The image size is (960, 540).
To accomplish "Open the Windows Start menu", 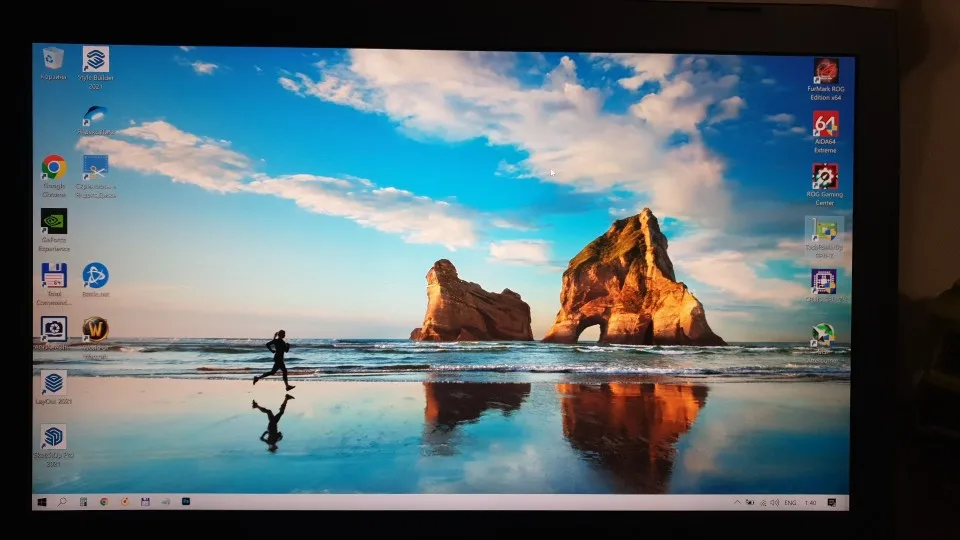I will 42,502.
